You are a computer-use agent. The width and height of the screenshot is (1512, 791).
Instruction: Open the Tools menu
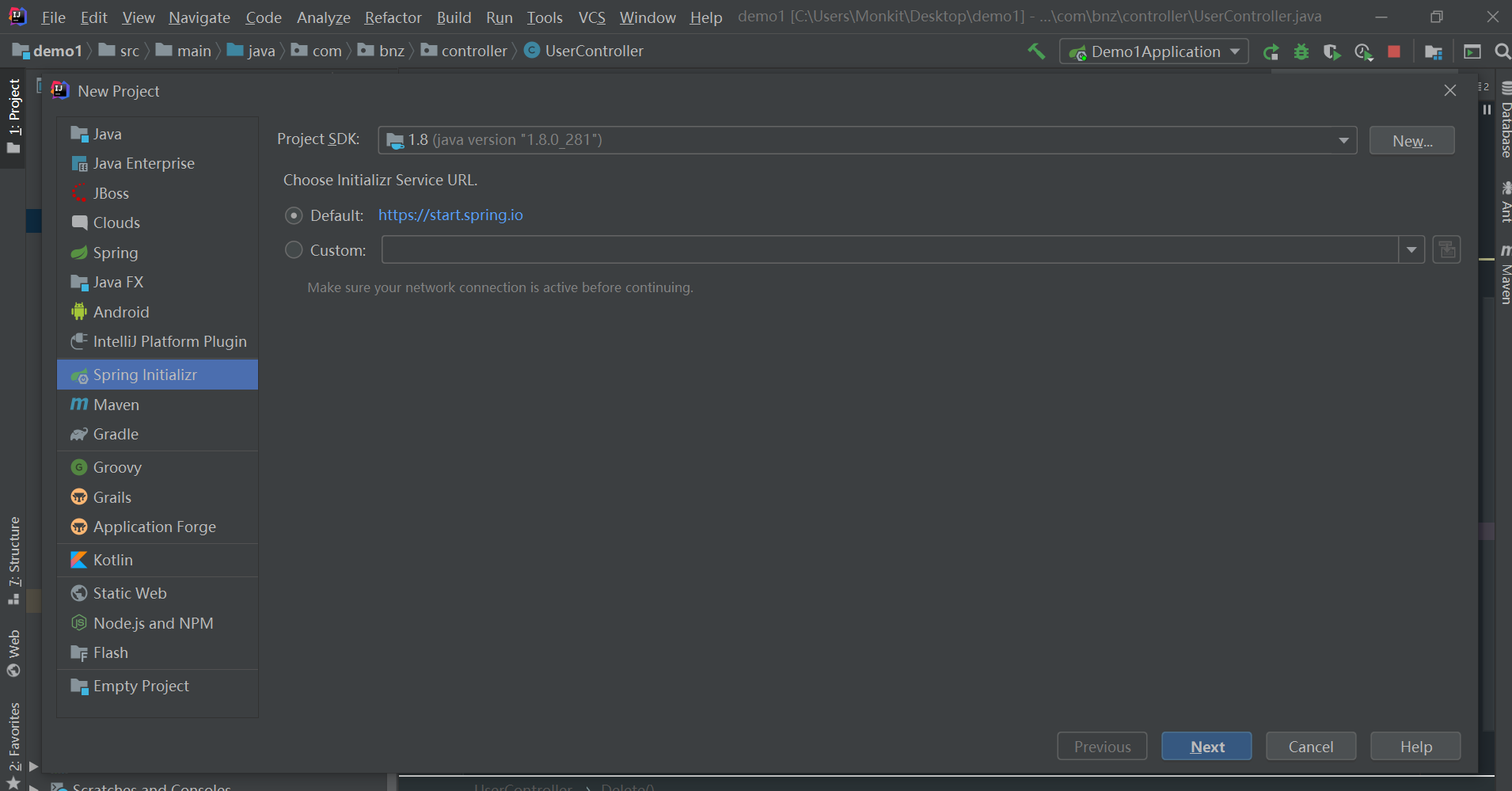pos(545,17)
